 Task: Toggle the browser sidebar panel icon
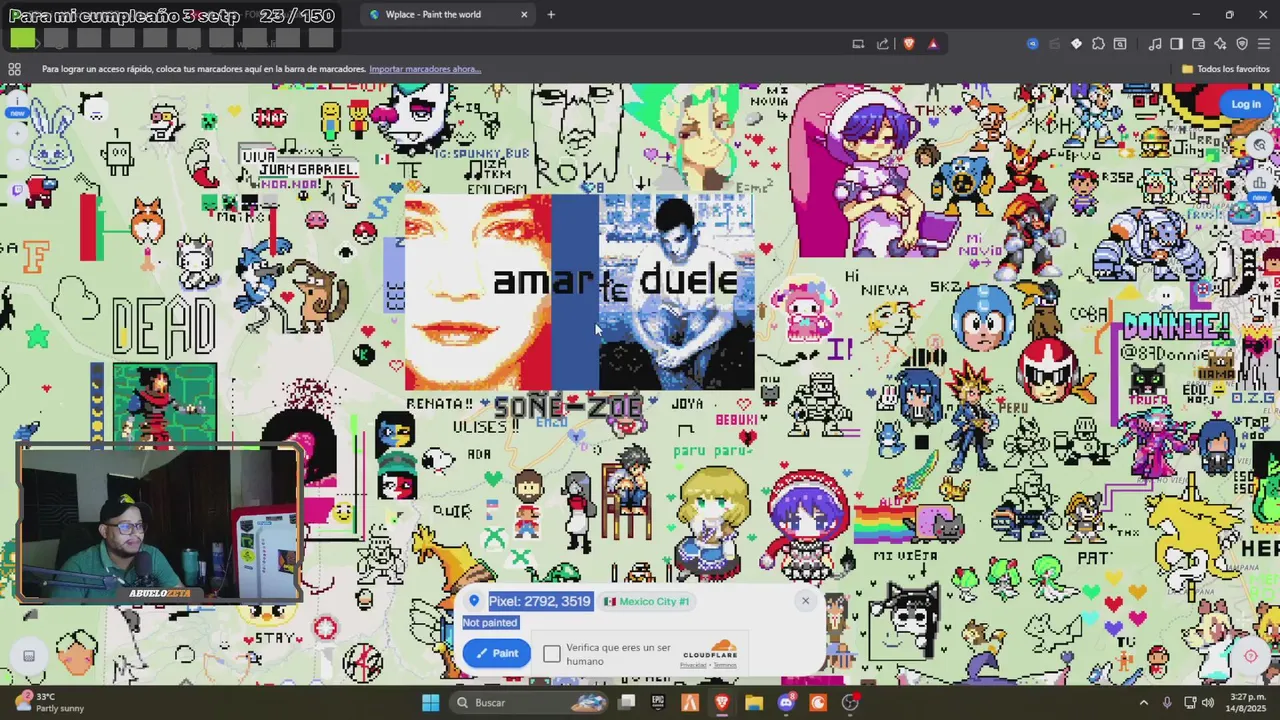[x=1177, y=44]
